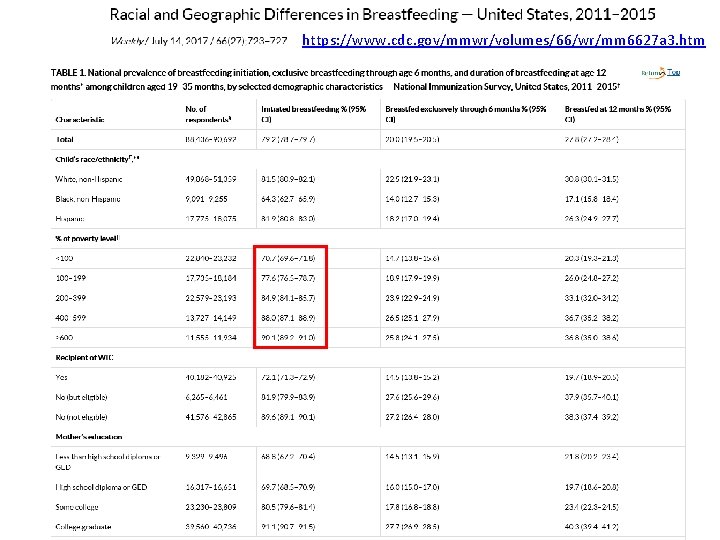The image size is (720, 540).
Task: Click the arrow icon beside Return Top
Action: pos(662,73)
